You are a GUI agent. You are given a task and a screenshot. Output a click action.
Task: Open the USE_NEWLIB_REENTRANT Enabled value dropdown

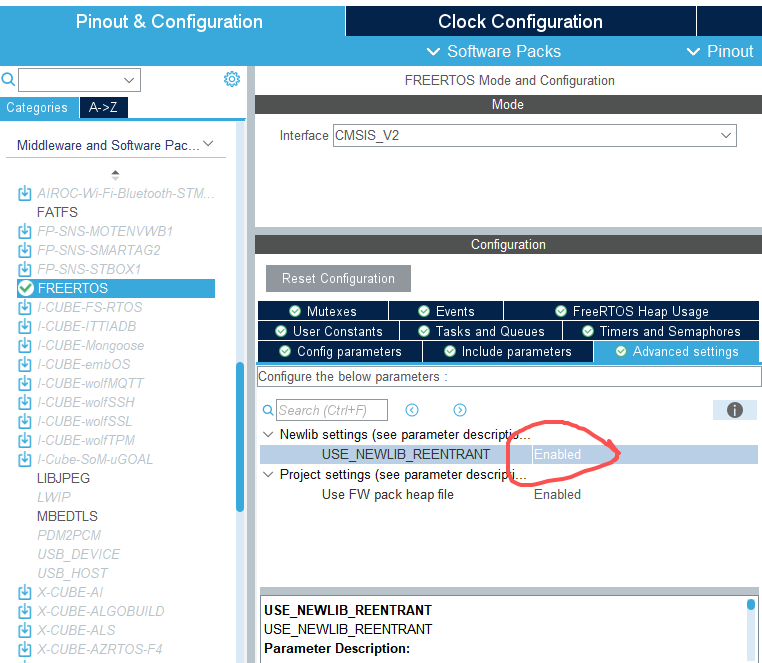[644, 454]
